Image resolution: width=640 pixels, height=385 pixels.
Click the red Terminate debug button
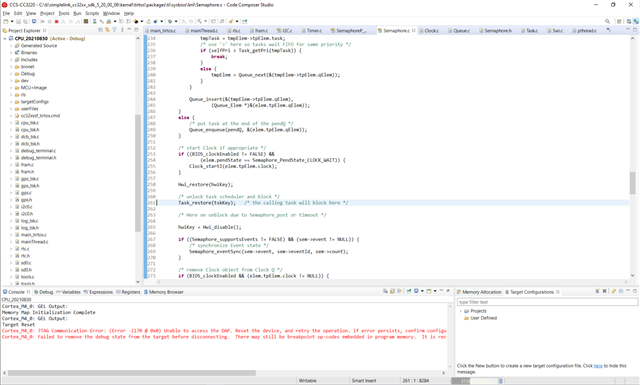coord(56,21)
